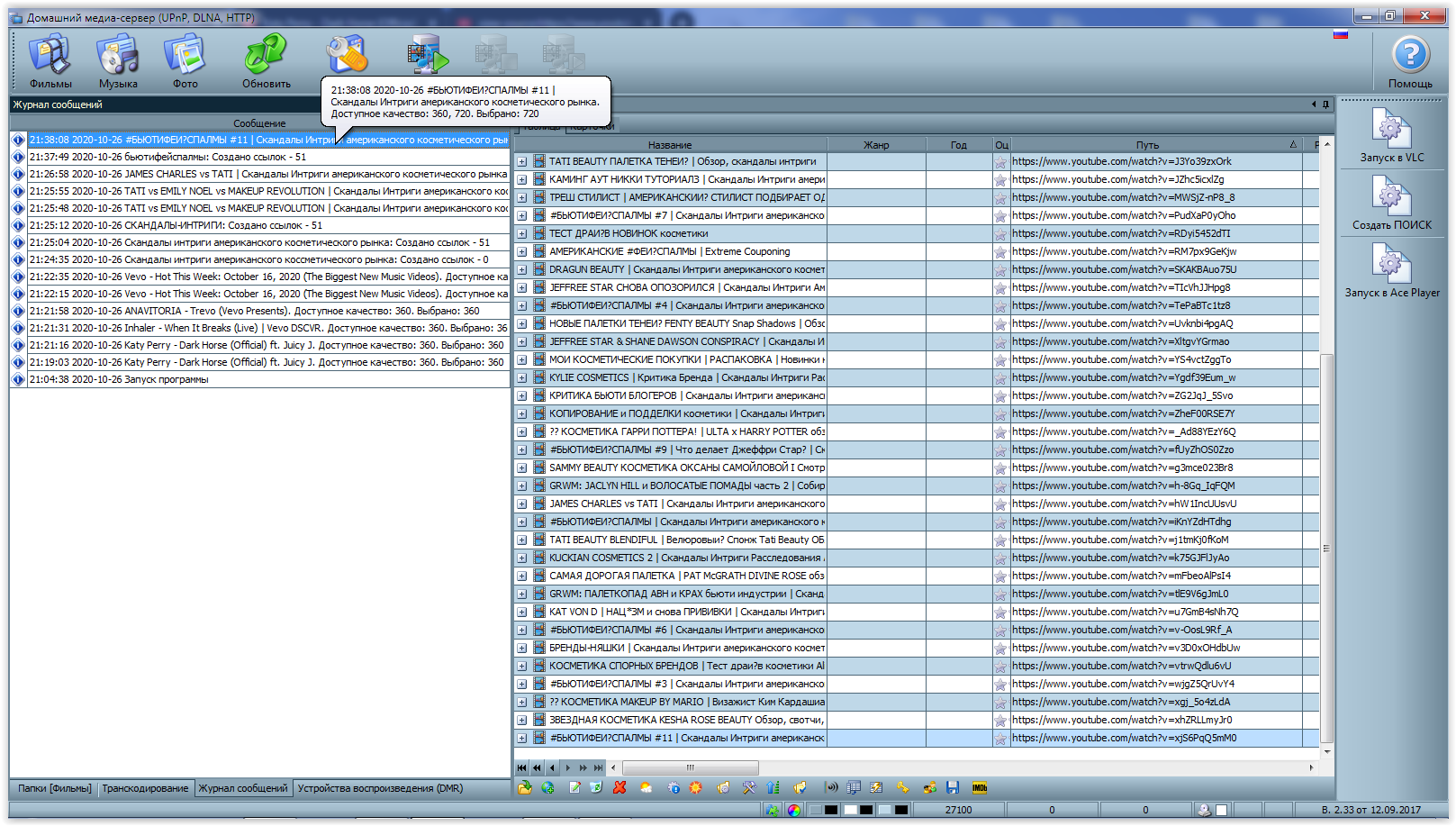The height and width of the screenshot is (826, 1456).
Task: Open the color wheel in status bar
Action: pyautogui.click(x=793, y=810)
